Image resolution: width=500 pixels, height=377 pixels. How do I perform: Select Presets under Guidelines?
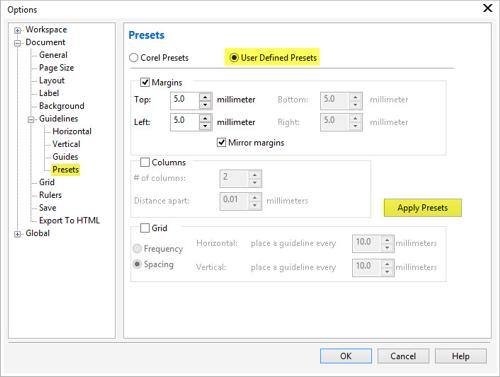tap(65, 169)
